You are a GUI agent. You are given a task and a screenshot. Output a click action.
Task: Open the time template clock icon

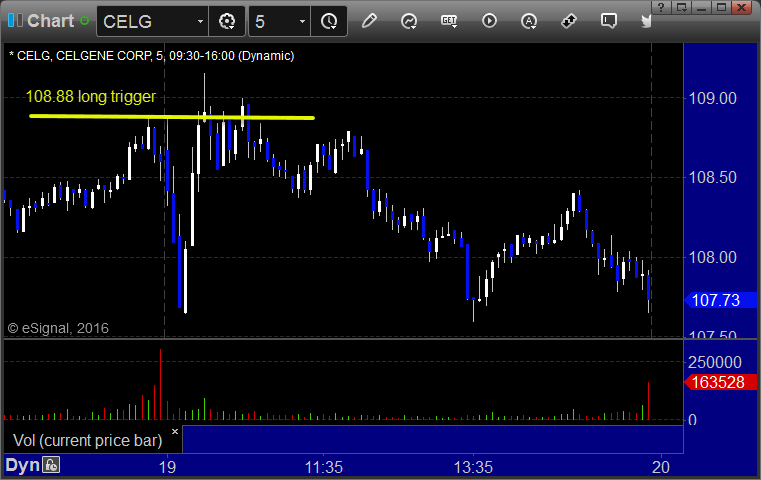click(329, 21)
